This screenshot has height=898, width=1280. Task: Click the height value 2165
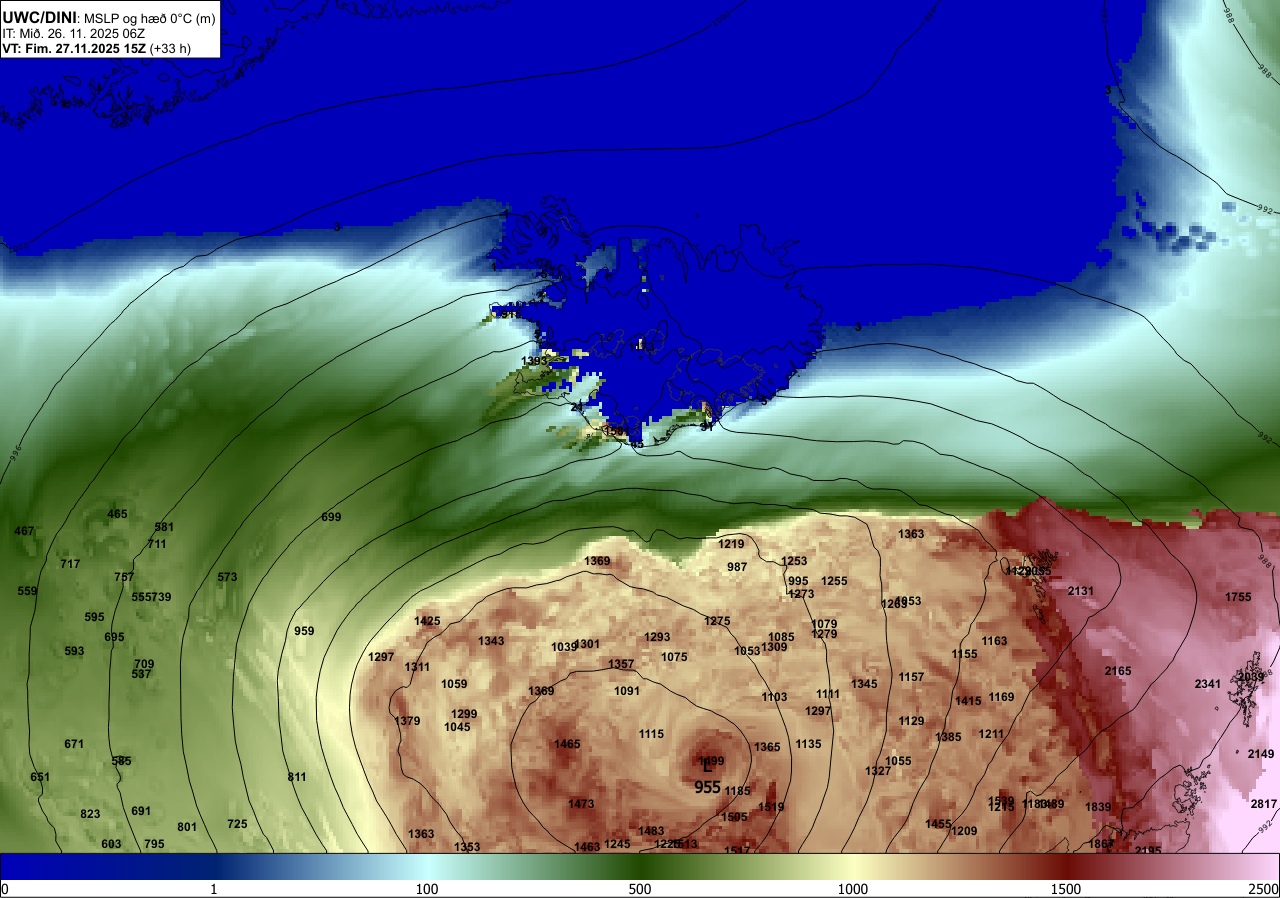point(1118,671)
